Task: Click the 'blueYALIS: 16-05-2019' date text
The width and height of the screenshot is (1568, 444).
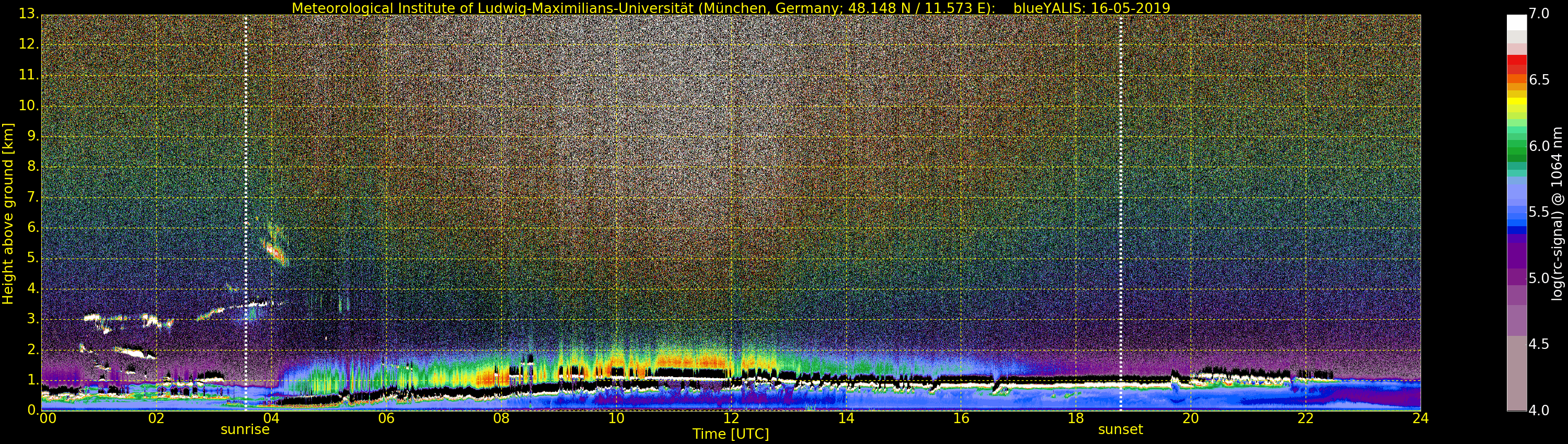Action: 1091,8
